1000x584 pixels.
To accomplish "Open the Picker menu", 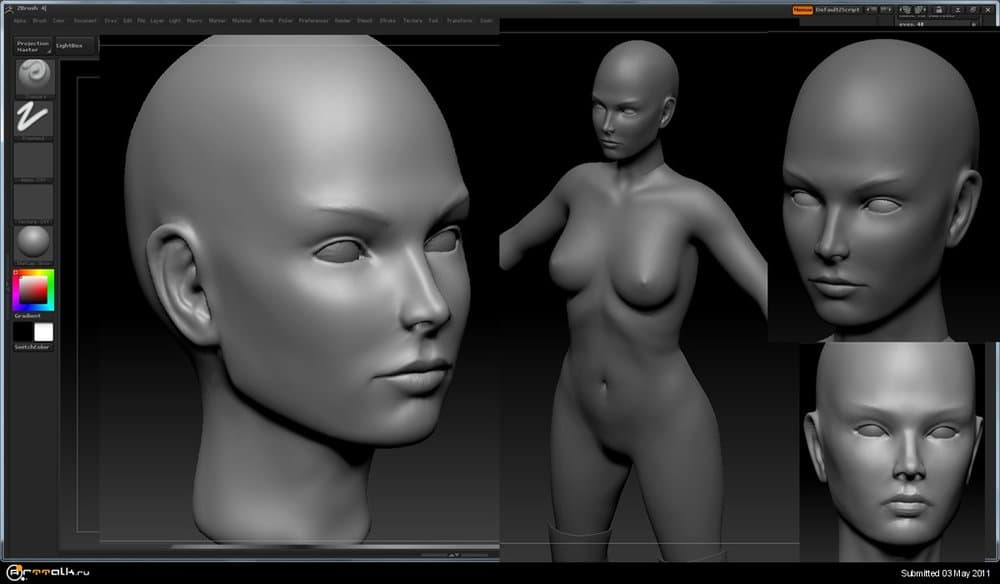I will pyautogui.click(x=286, y=21).
